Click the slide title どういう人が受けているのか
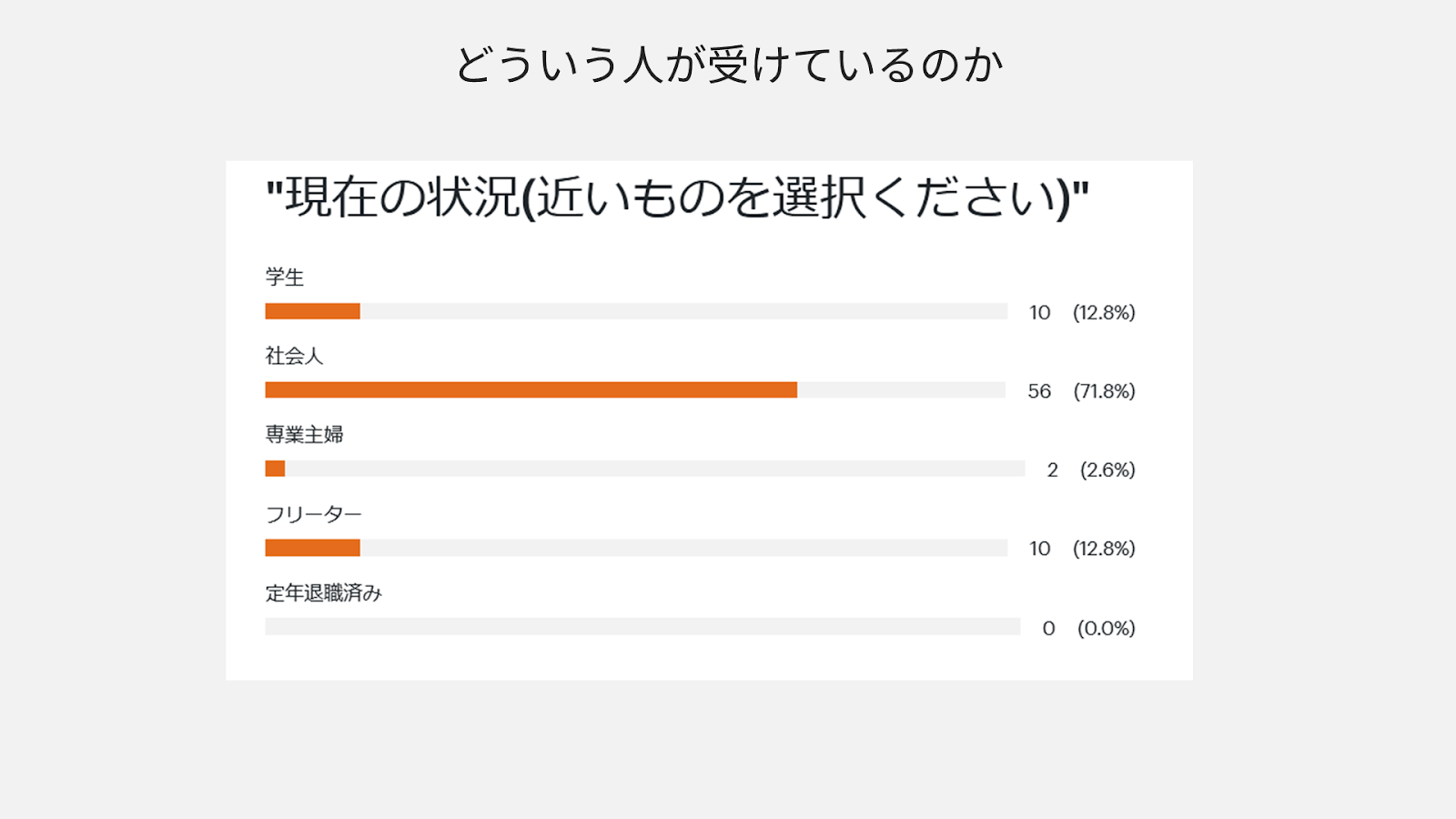 click(729, 66)
